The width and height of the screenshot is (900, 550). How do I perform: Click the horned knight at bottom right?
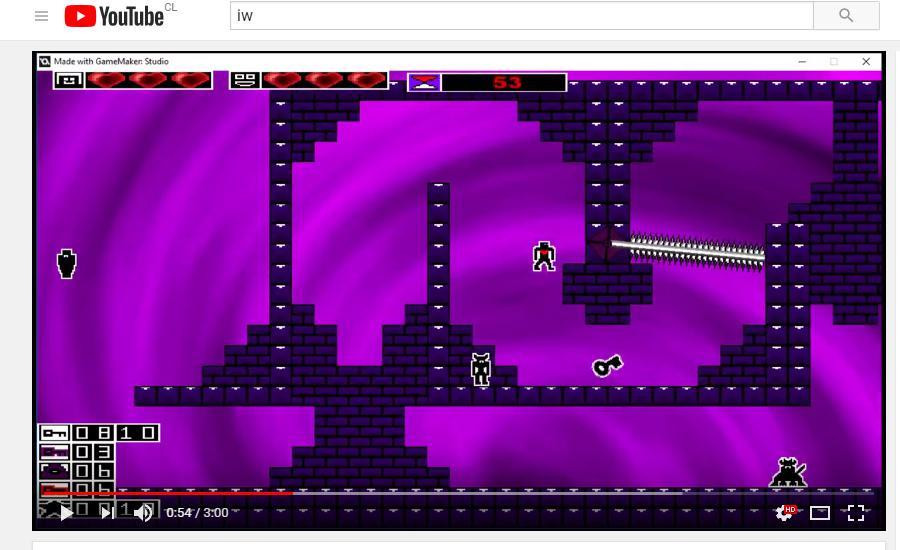click(x=788, y=473)
